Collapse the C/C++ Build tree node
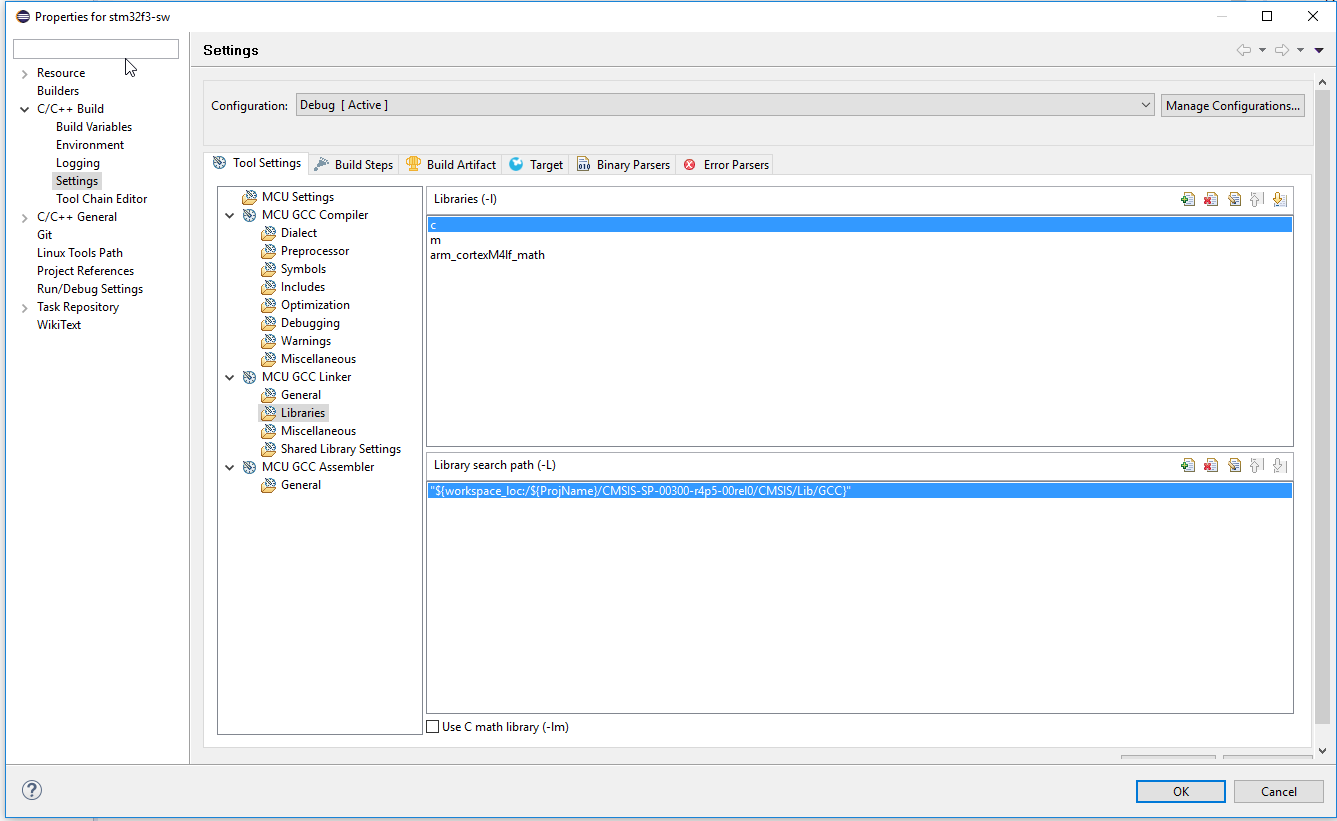1337x821 pixels. coord(24,109)
